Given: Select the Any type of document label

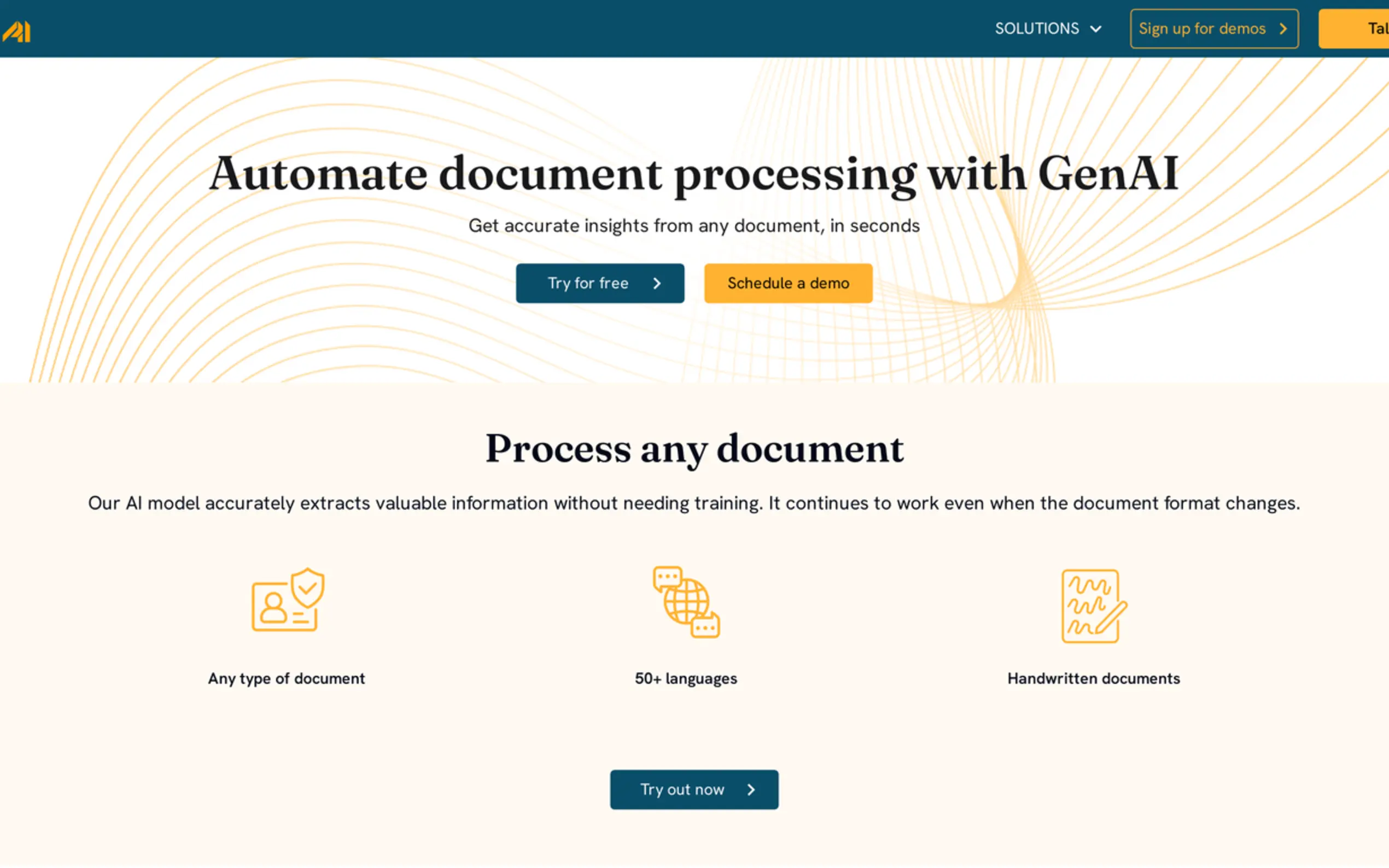Looking at the screenshot, I should [x=286, y=678].
